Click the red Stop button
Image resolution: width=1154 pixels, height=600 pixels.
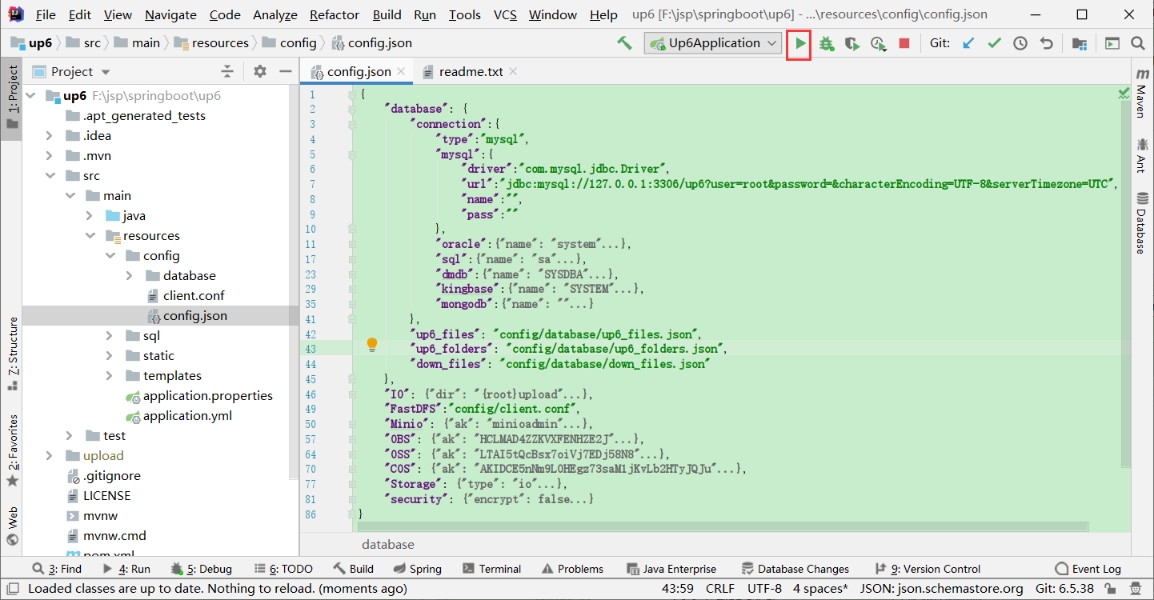click(x=904, y=44)
